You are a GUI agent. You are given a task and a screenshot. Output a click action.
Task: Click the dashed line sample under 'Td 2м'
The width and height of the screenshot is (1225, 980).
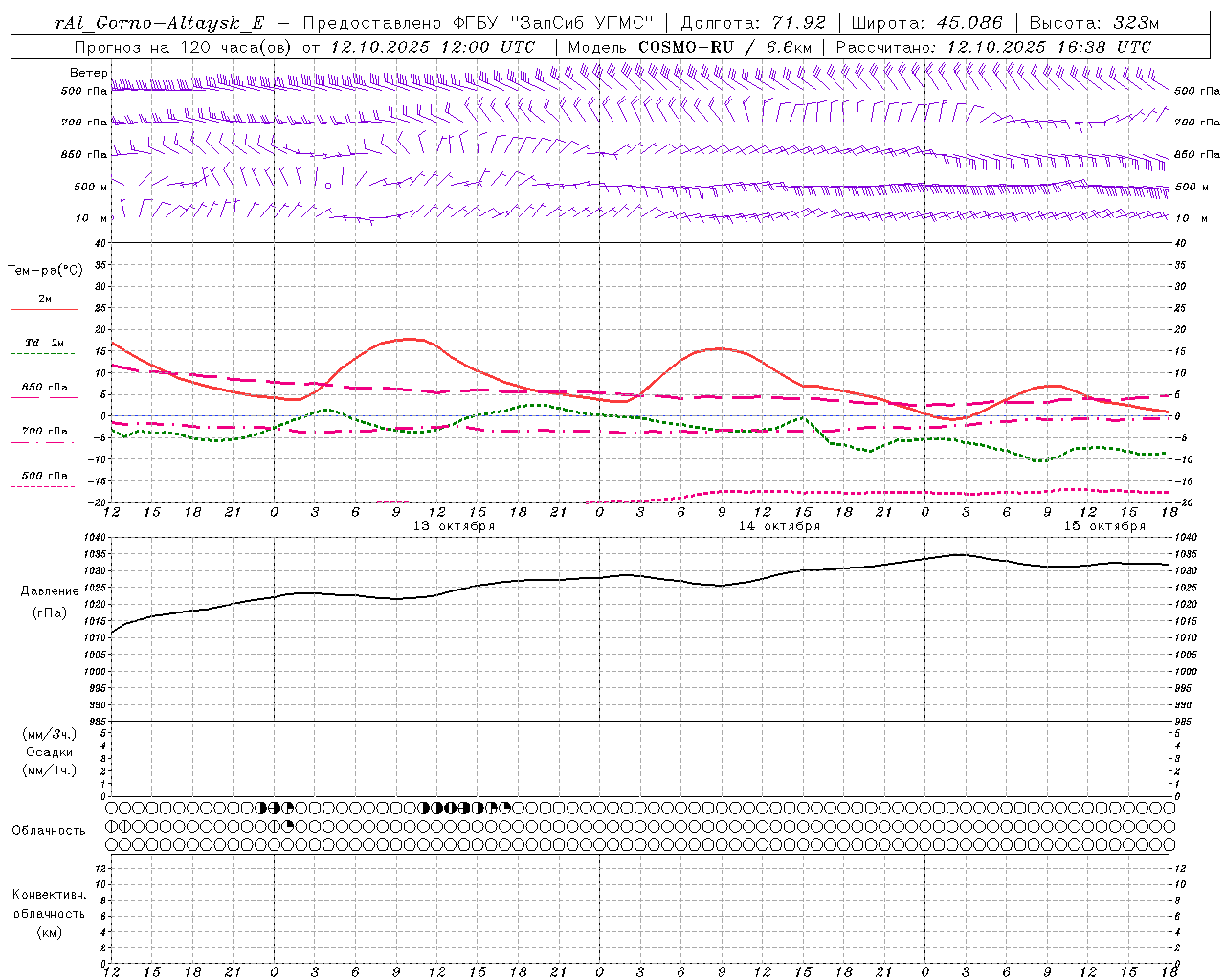pos(43,353)
